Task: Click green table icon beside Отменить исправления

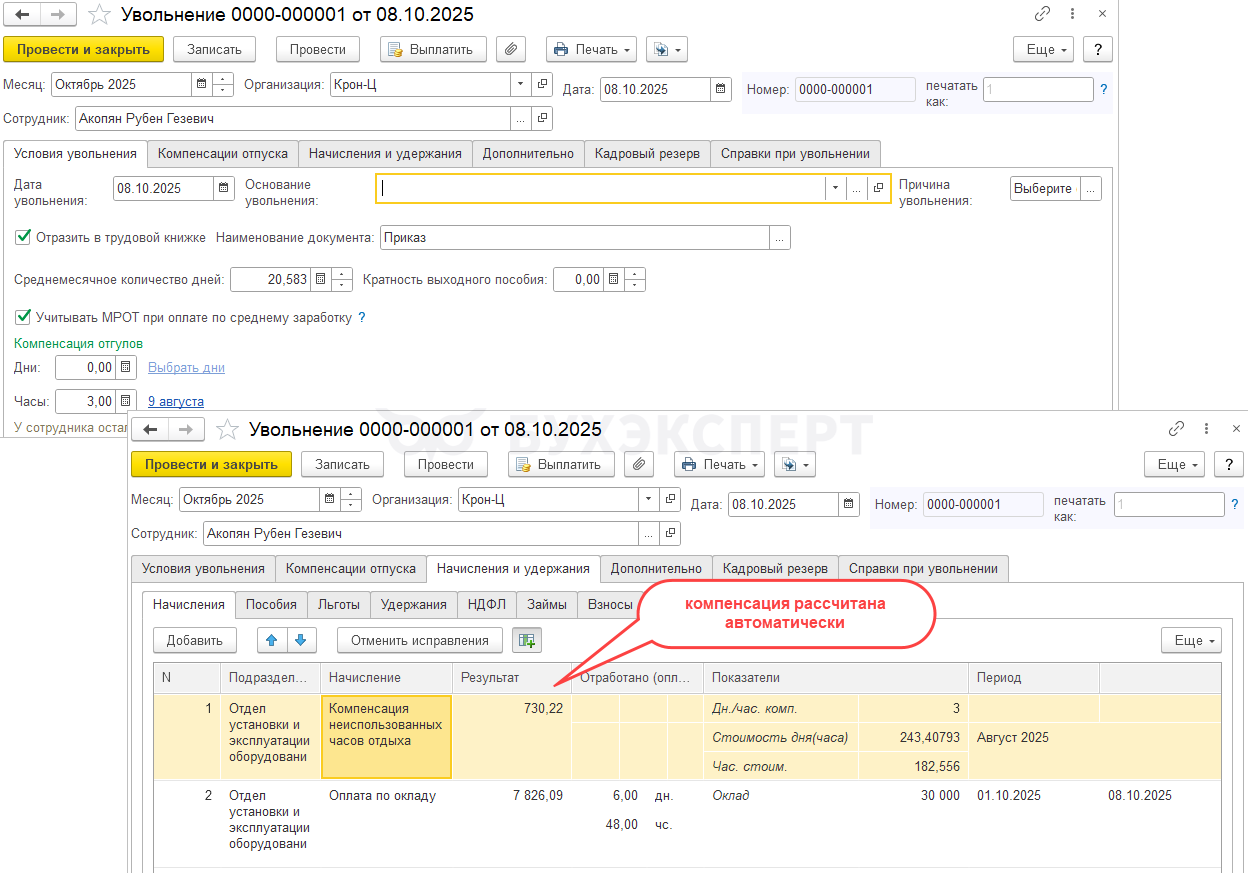Action: (526, 640)
